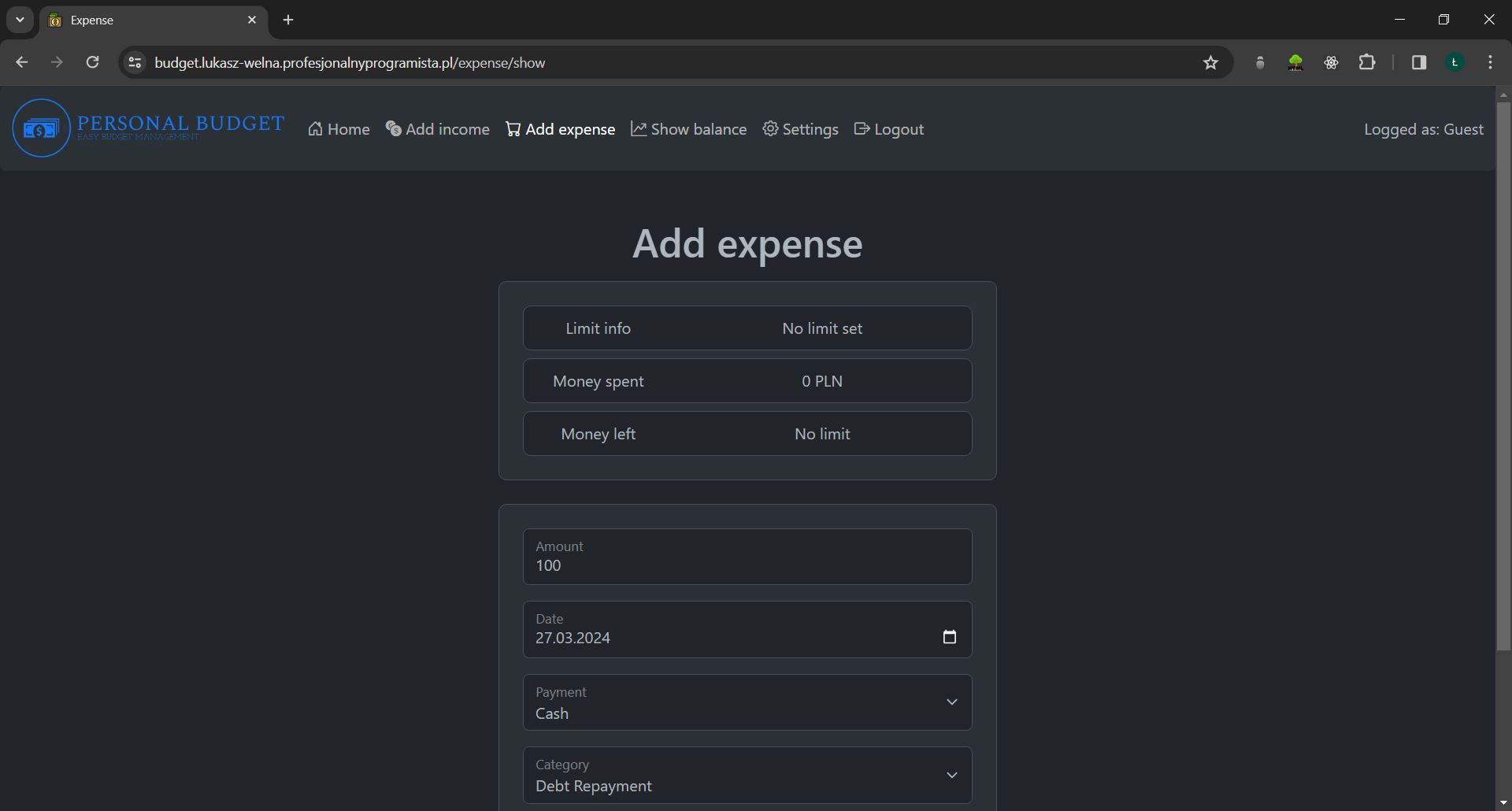Screen dimensions: 1512x811
Task: Open the browser Extensions puzzle icon
Action: point(1367,63)
